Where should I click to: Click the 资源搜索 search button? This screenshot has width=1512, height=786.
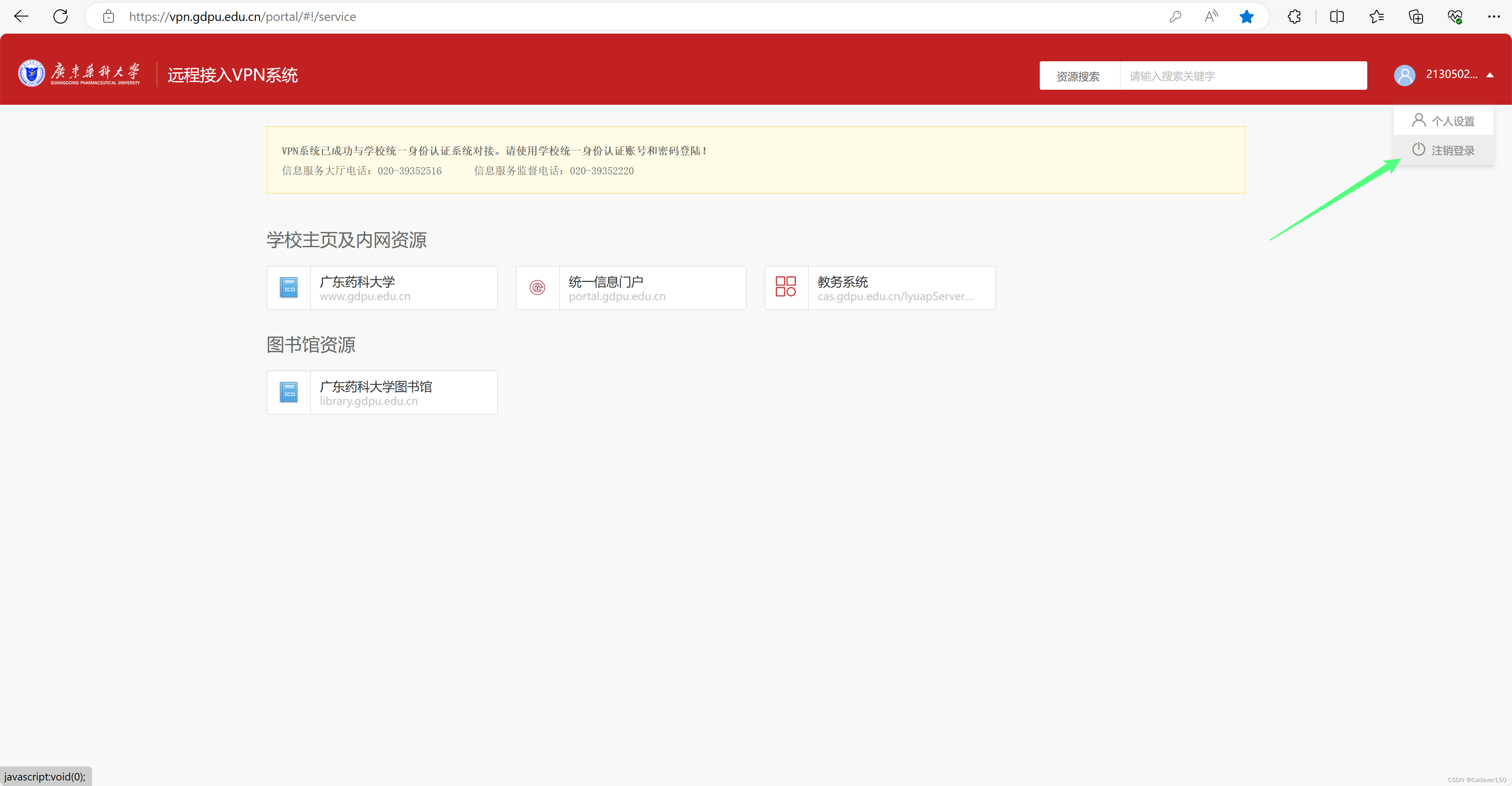pos(1078,76)
